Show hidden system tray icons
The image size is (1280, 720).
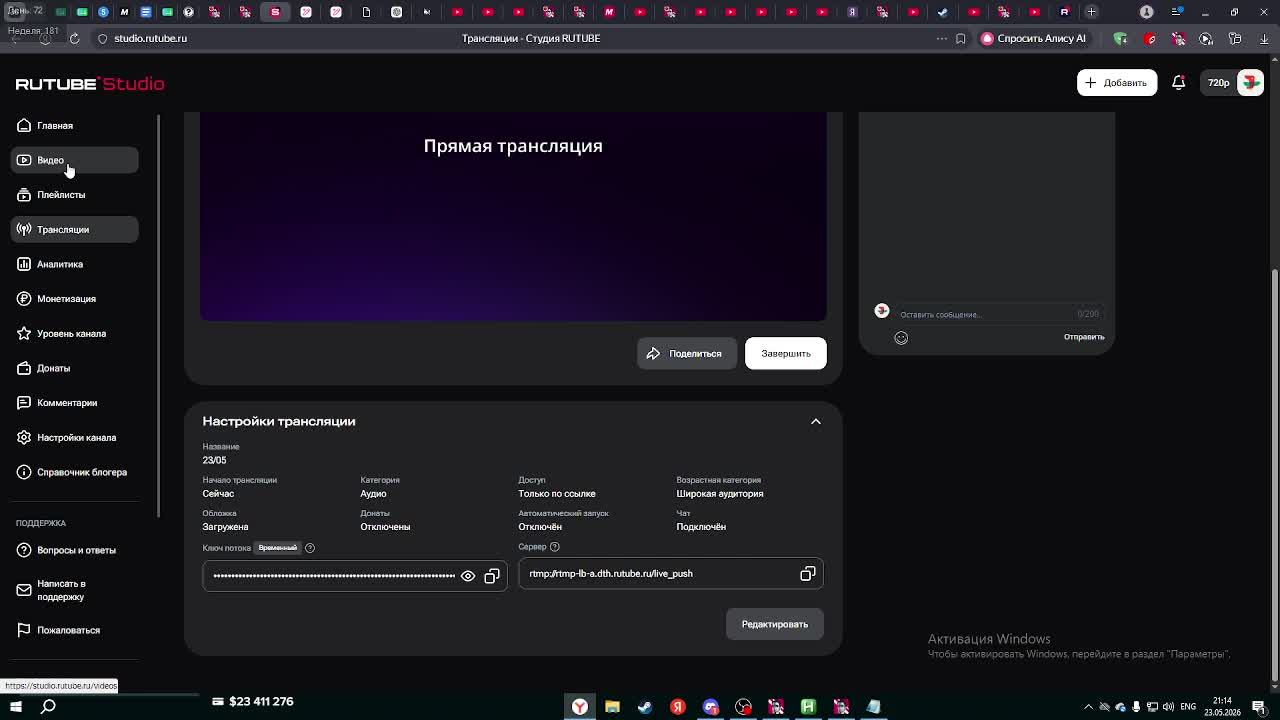click(x=1088, y=707)
